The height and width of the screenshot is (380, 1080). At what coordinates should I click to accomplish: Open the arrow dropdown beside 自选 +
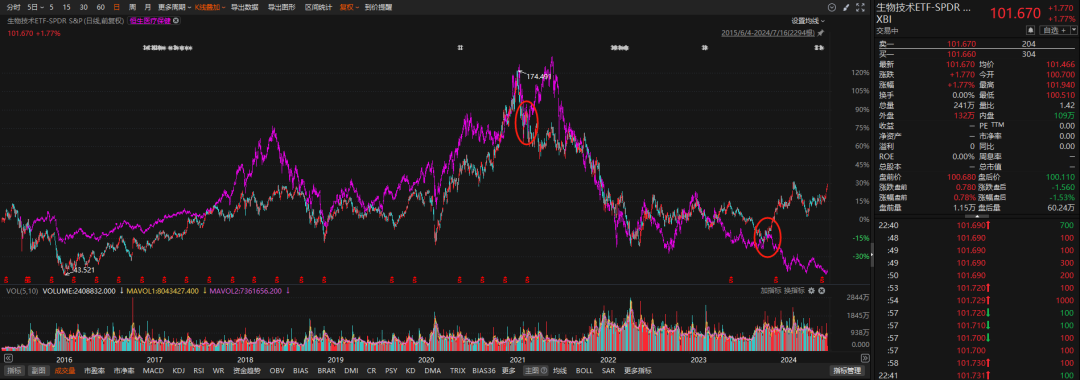[1073, 30]
